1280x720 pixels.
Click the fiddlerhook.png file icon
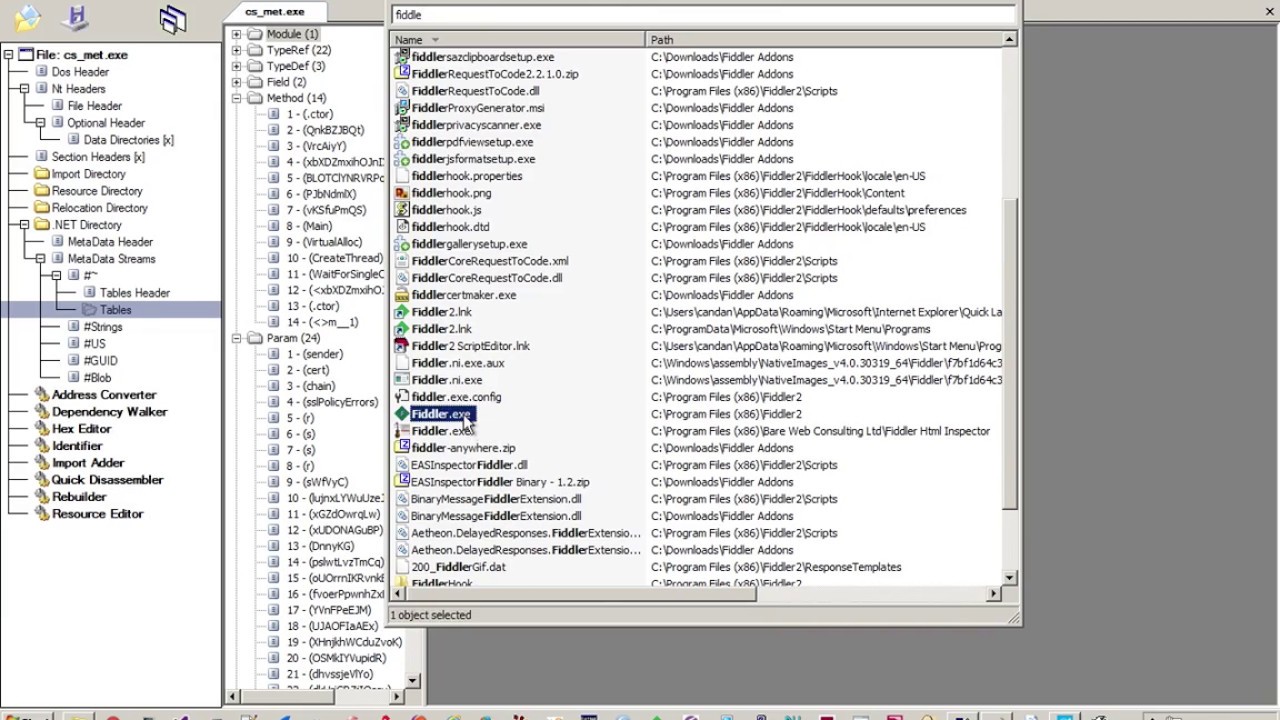tap(402, 193)
